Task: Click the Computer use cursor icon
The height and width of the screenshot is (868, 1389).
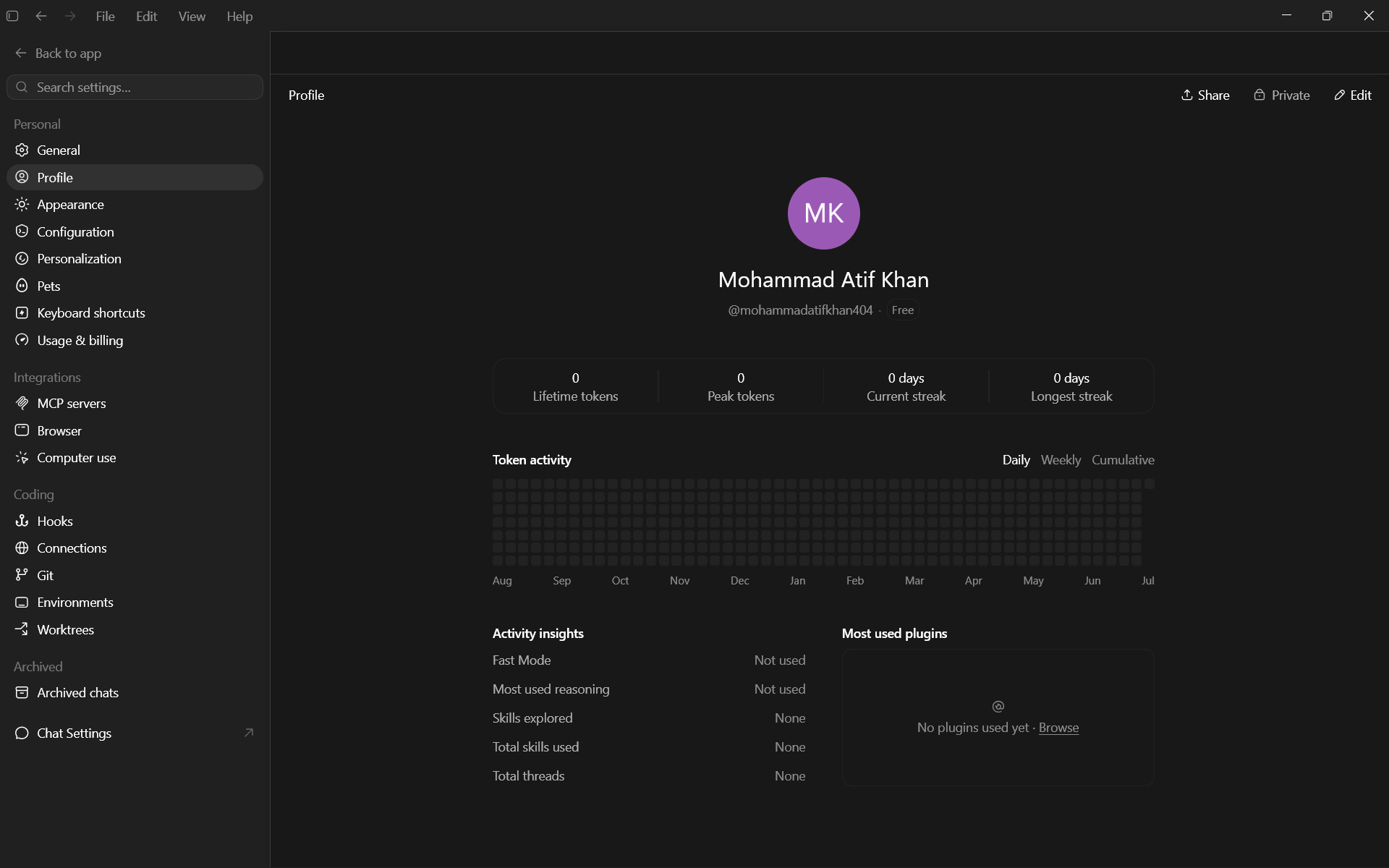Action: (x=22, y=457)
